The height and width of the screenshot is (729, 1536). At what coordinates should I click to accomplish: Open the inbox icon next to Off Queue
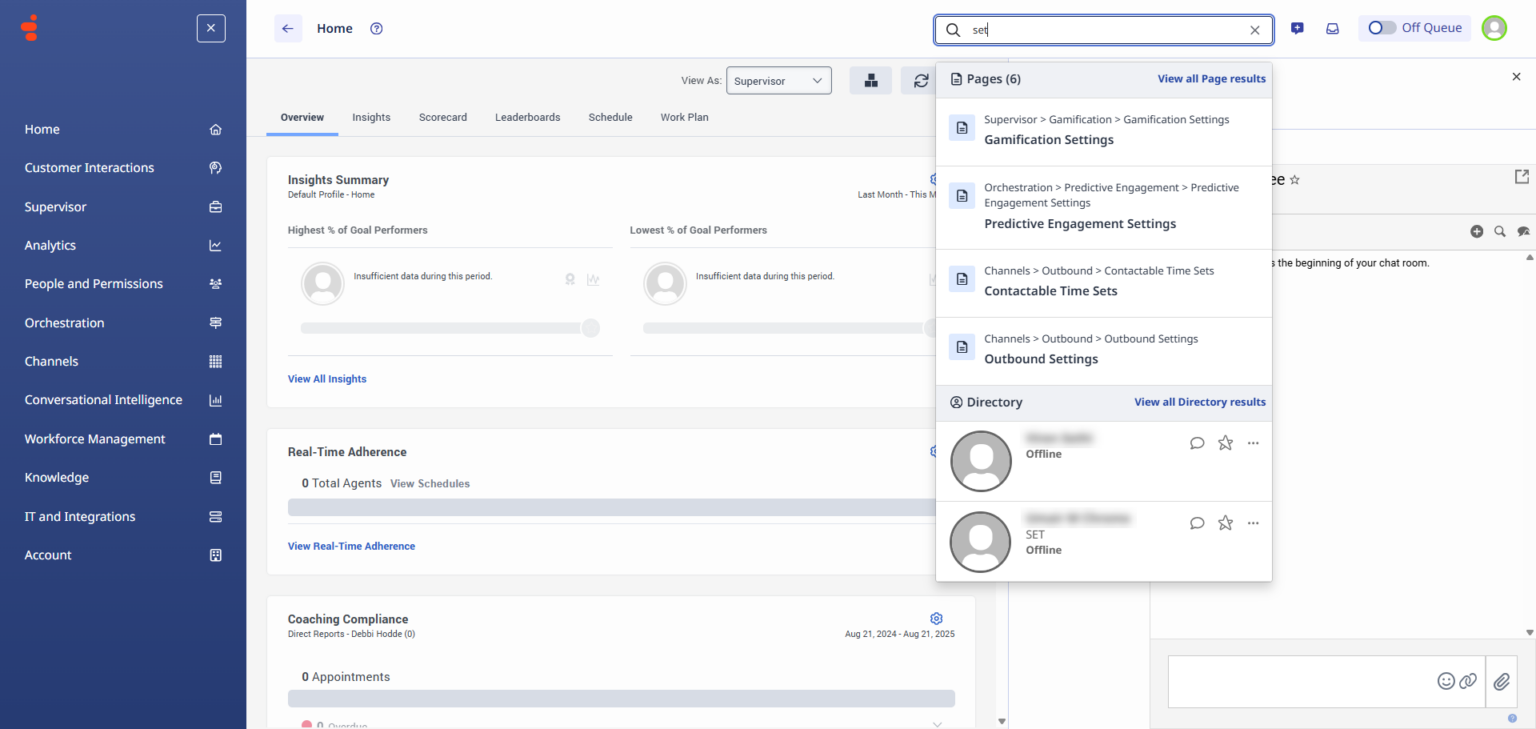coord(1332,28)
